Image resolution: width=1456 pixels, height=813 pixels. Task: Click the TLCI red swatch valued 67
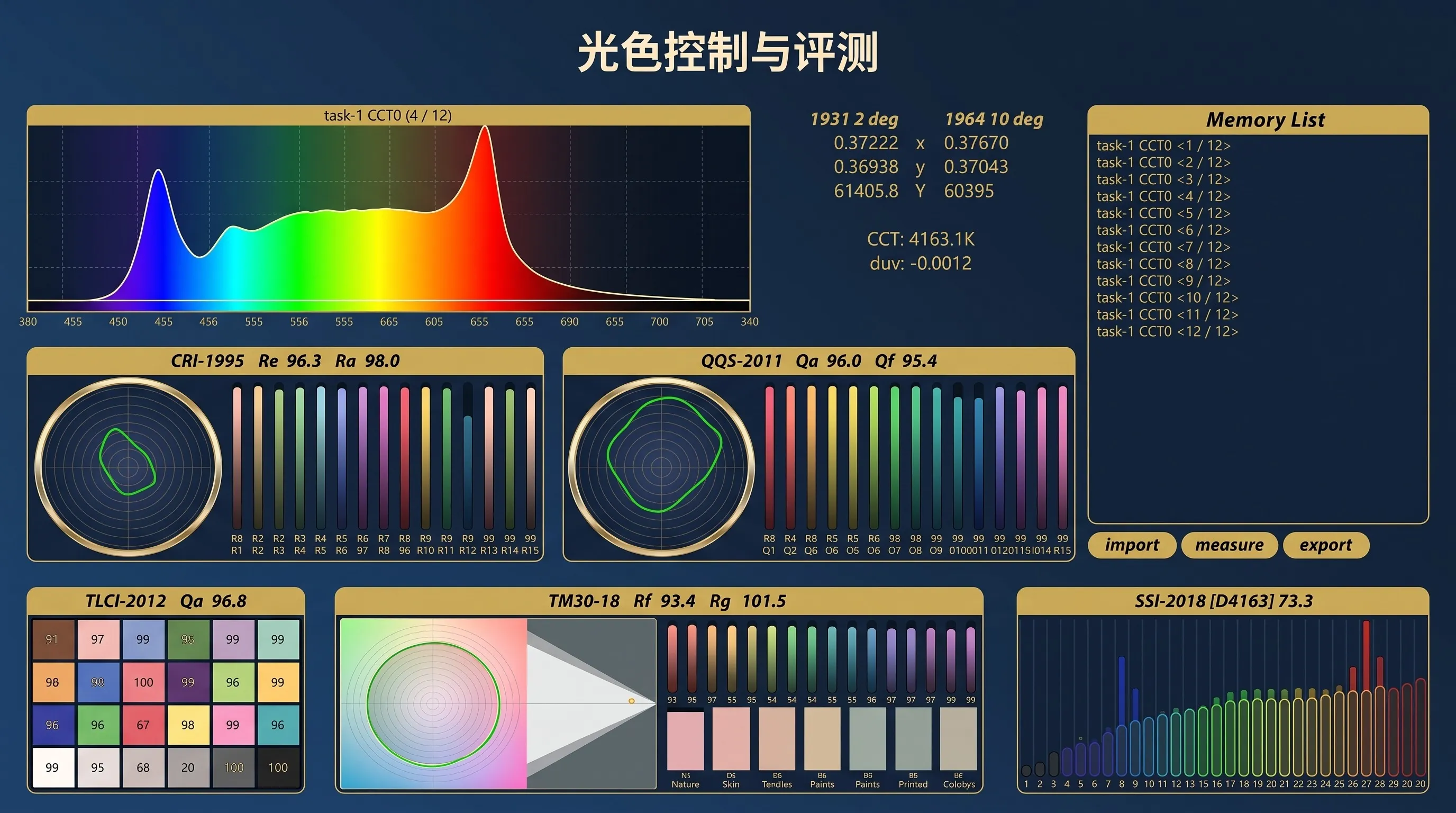(x=143, y=725)
